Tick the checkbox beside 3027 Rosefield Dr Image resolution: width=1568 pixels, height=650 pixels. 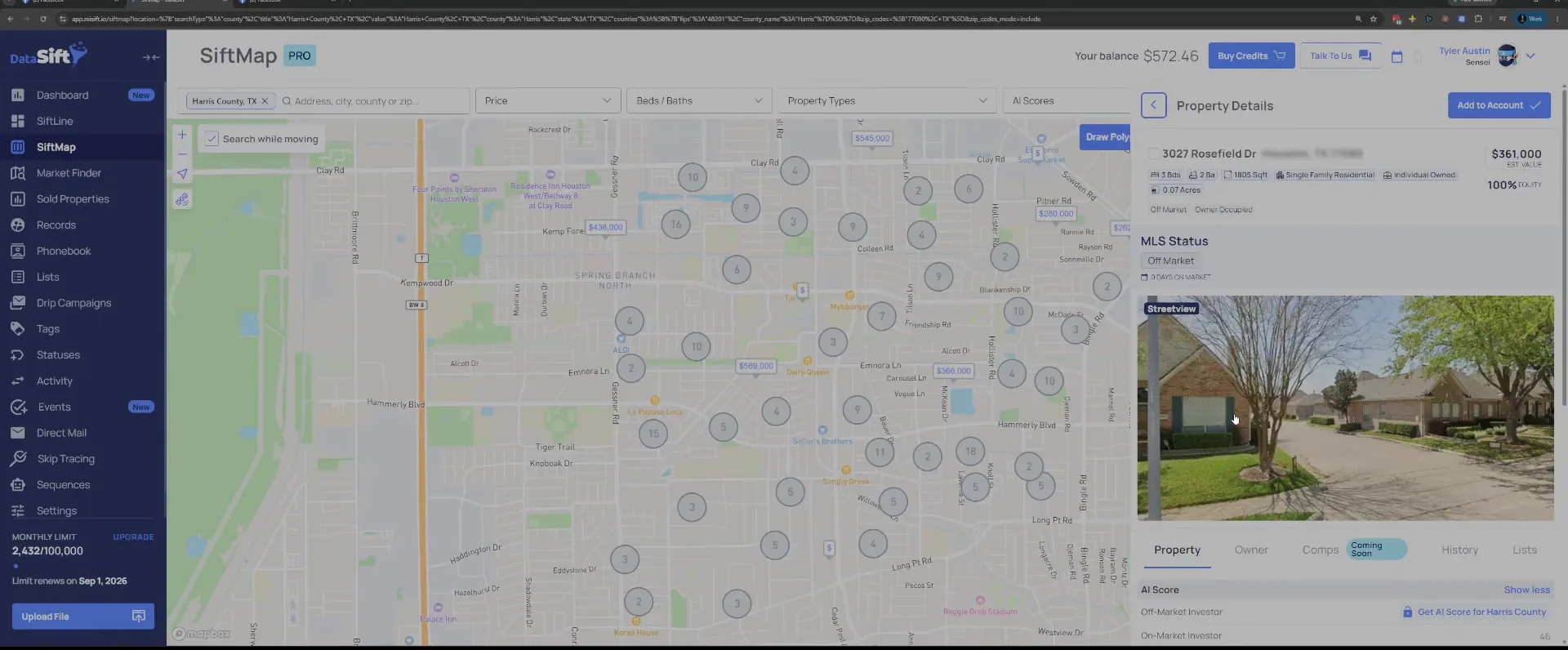click(x=1153, y=154)
